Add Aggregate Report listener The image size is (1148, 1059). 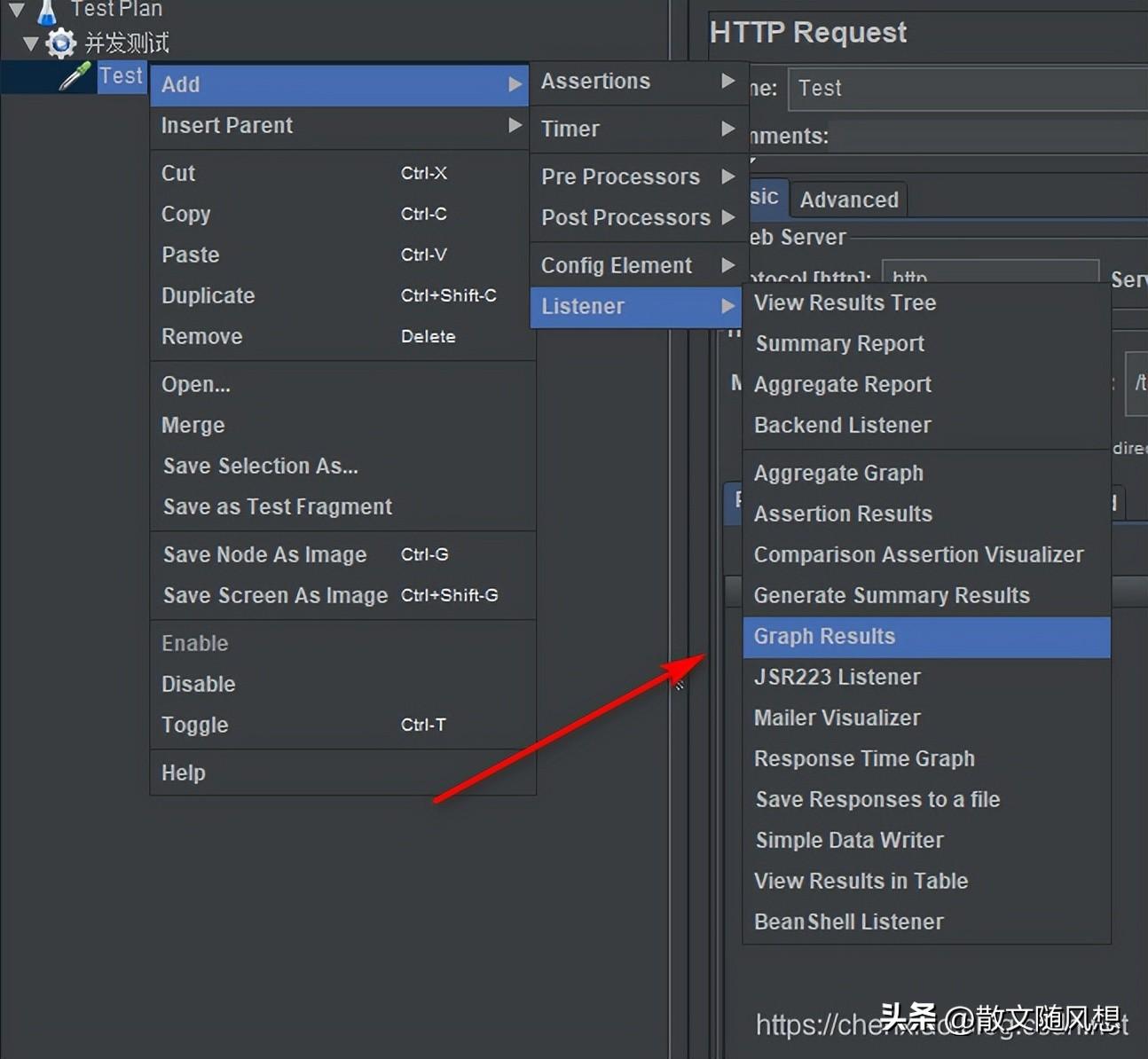pyautogui.click(x=926, y=385)
